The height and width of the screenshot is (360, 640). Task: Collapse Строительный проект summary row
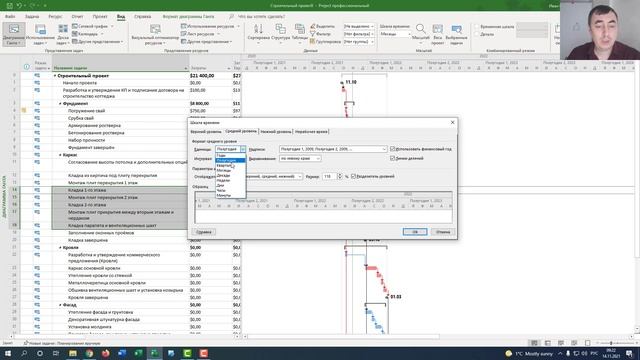55,76
